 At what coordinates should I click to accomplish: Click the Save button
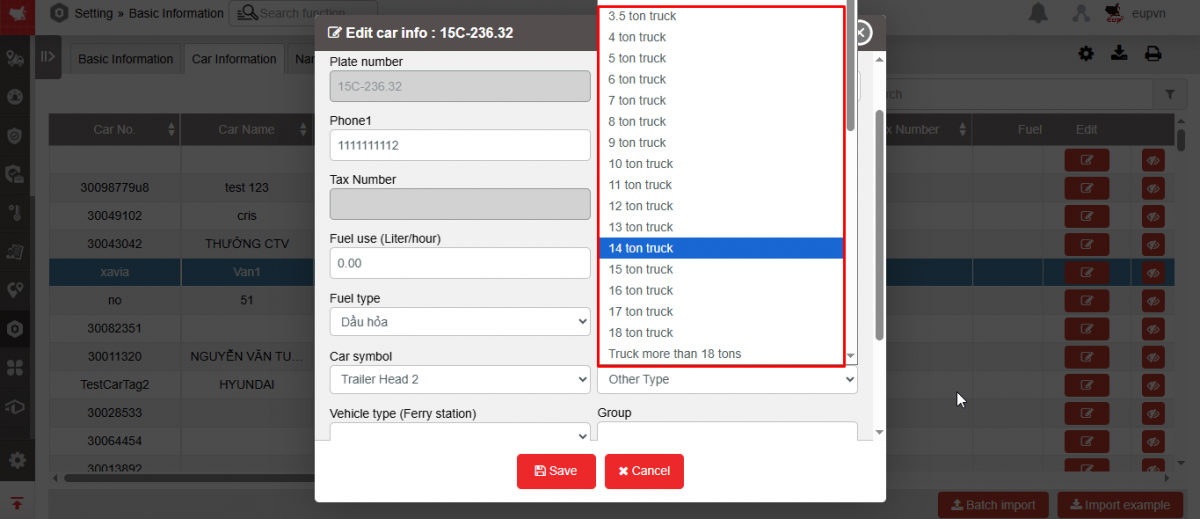(x=556, y=471)
